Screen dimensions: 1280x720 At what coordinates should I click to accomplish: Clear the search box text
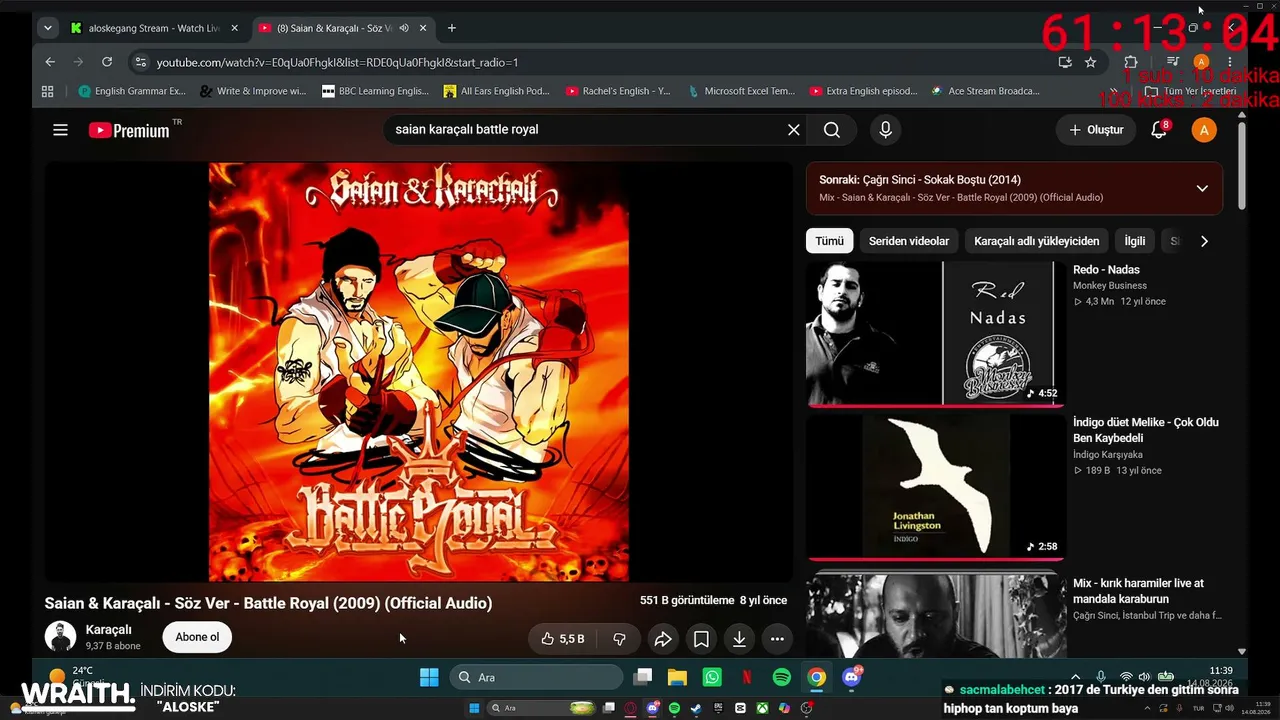793,130
